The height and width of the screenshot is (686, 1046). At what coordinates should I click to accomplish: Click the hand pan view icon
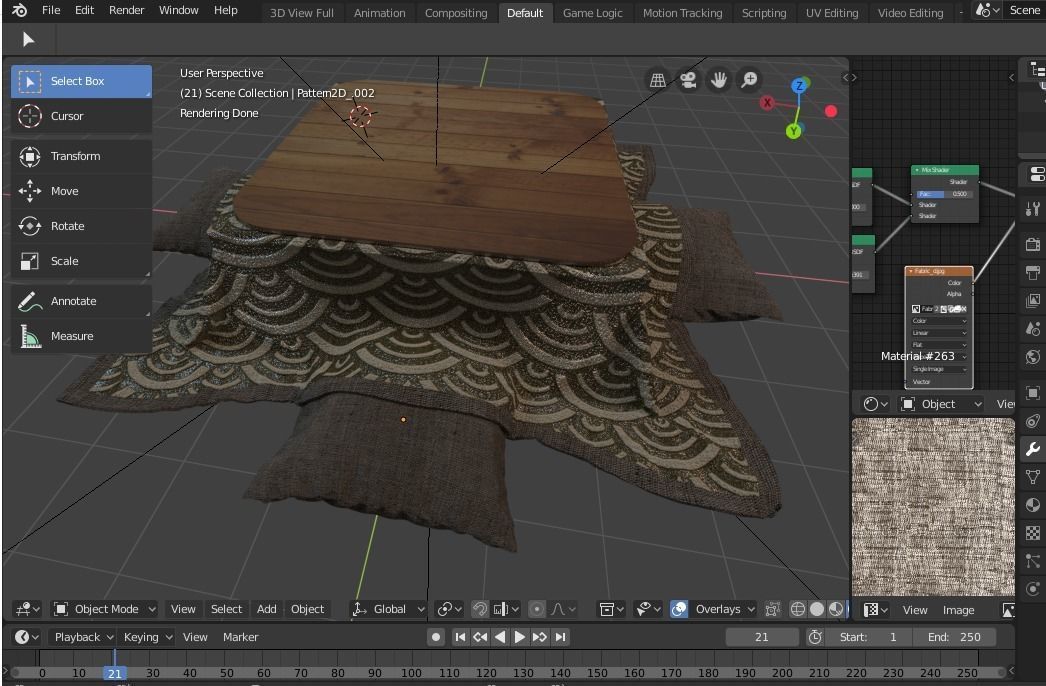pos(718,80)
